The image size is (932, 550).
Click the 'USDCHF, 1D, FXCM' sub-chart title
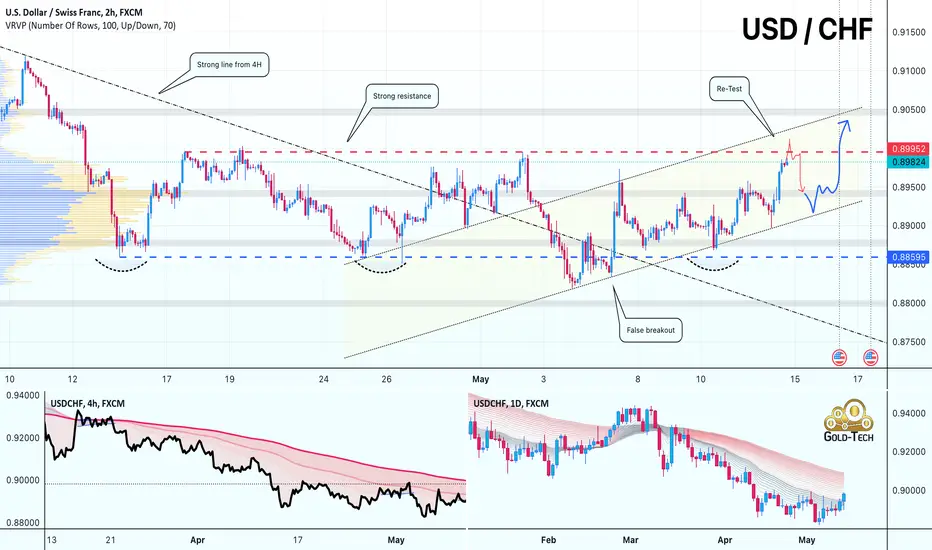click(511, 403)
